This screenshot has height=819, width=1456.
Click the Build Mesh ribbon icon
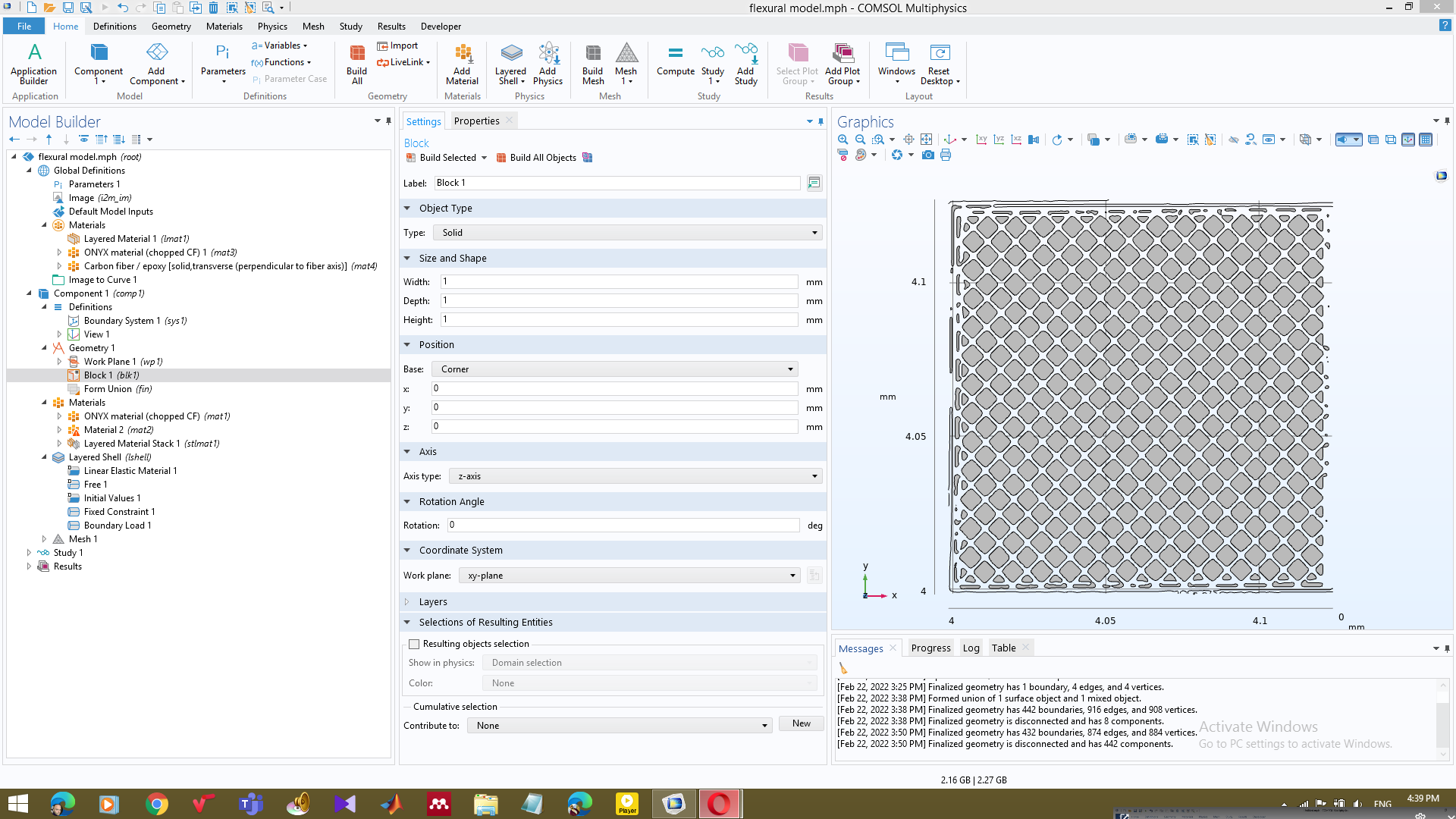(x=592, y=64)
